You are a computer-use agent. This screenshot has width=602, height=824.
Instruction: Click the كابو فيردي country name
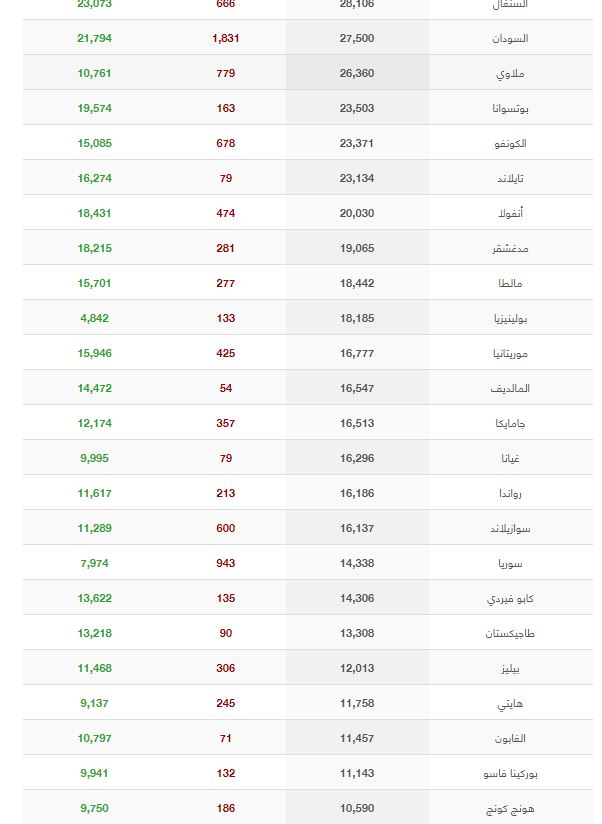pos(510,599)
